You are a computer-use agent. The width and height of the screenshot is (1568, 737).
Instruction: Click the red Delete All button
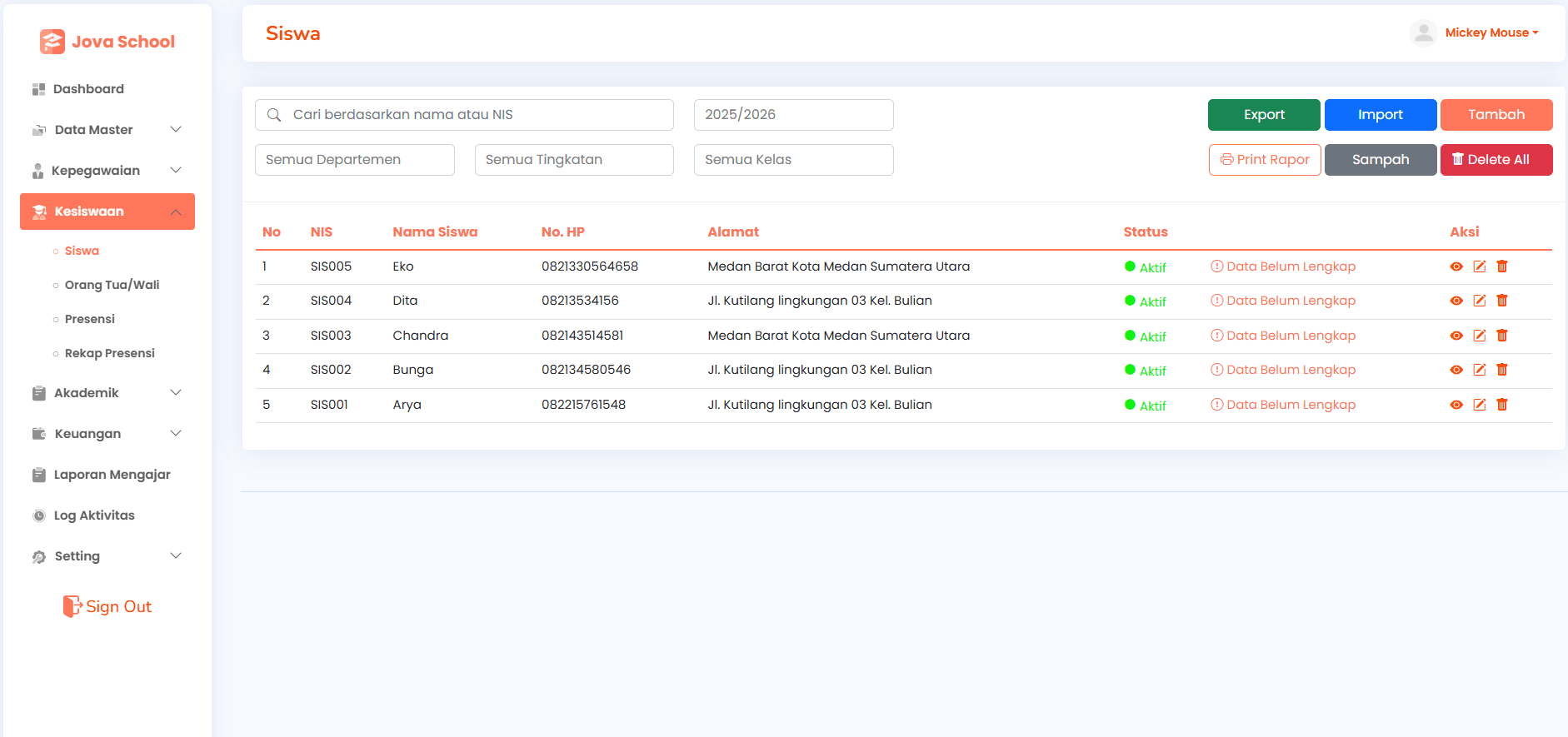1496,160
